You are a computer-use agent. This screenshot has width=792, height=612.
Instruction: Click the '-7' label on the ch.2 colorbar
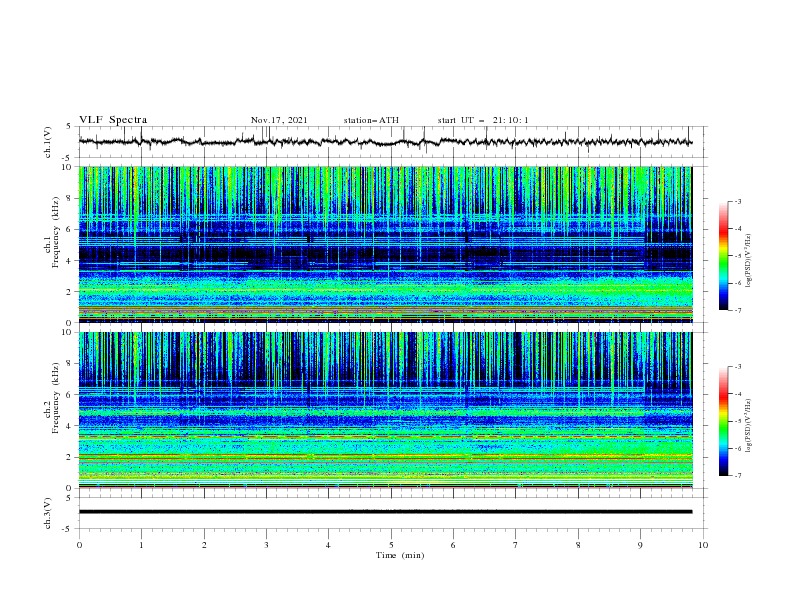[x=737, y=476]
